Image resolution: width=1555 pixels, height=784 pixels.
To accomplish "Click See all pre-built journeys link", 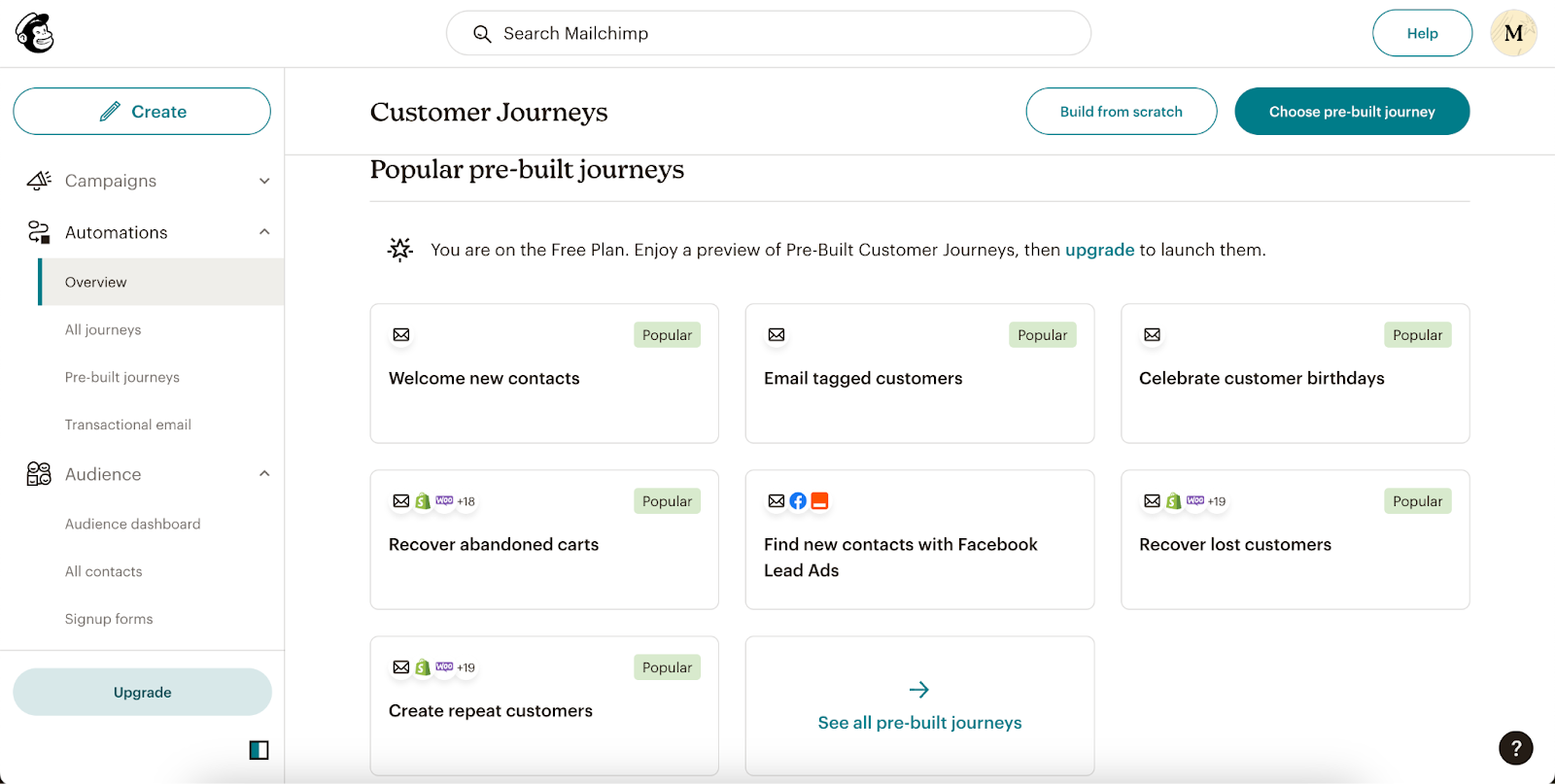I will tap(919, 723).
